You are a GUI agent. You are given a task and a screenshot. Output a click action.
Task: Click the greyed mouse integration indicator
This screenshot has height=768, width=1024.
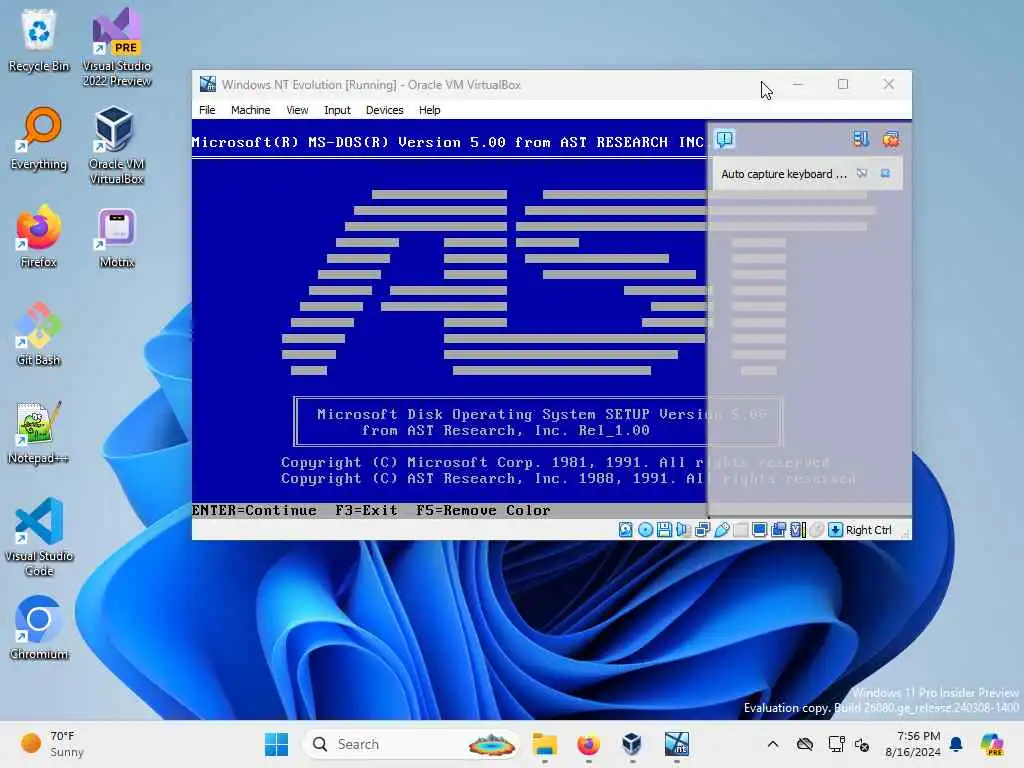[x=816, y=530]
